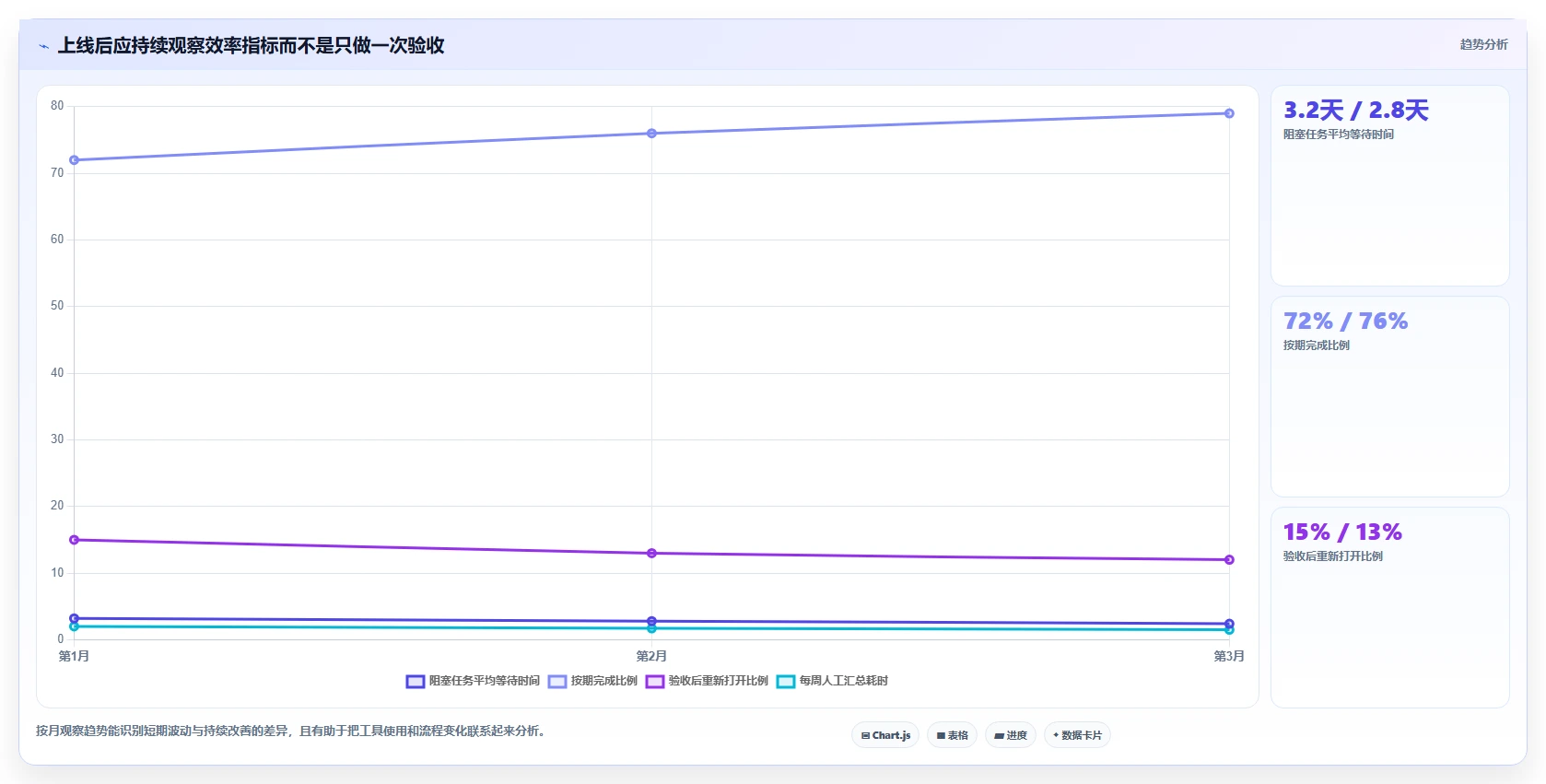The image size is (1546, 784).
Task: Click the 第3月 x-axis label
Action: coord(1229,656)
